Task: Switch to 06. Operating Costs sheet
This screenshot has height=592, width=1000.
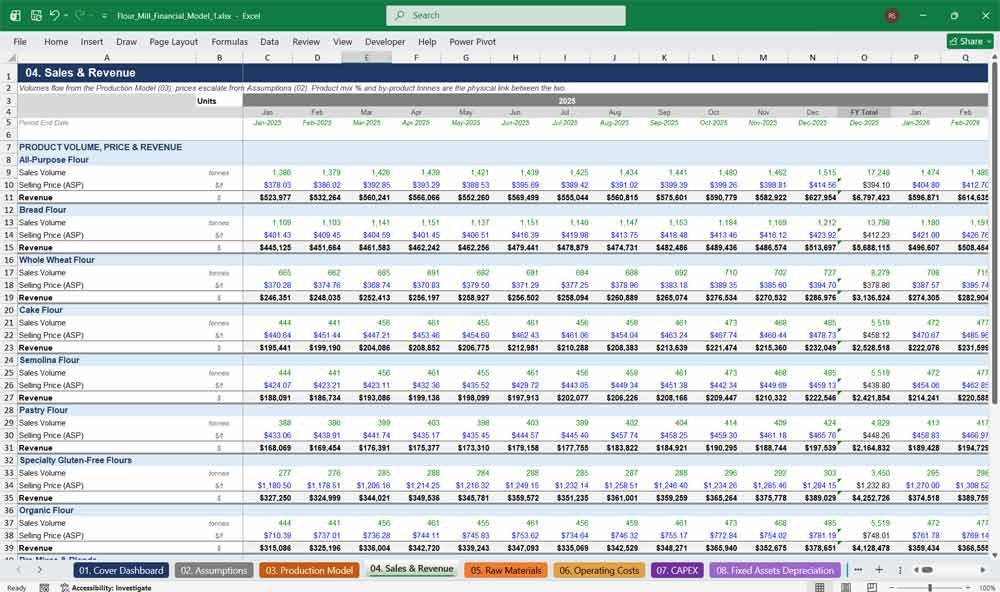Action: pos(599,570)
